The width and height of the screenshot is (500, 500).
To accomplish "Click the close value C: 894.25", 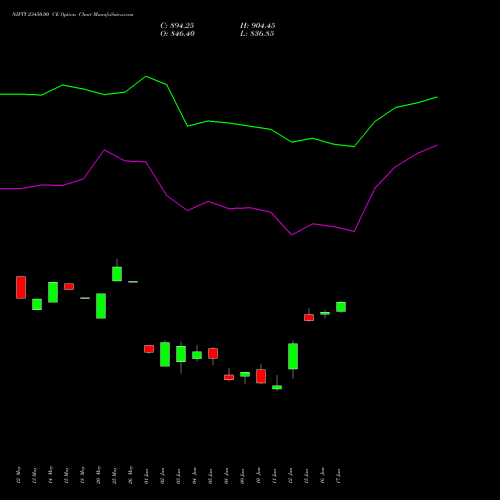I will [x=177, y=26].
